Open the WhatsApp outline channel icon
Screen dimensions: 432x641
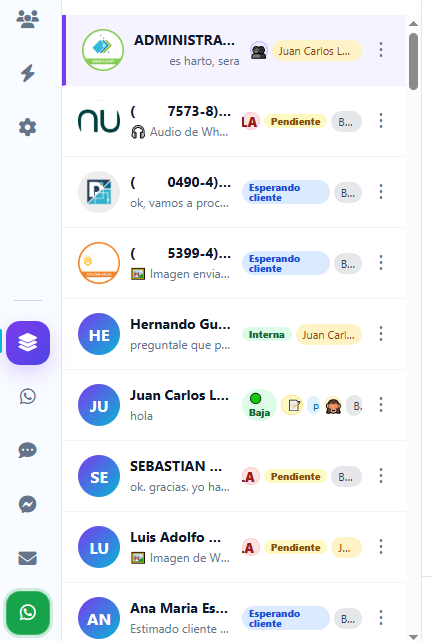tap(28, 397)
